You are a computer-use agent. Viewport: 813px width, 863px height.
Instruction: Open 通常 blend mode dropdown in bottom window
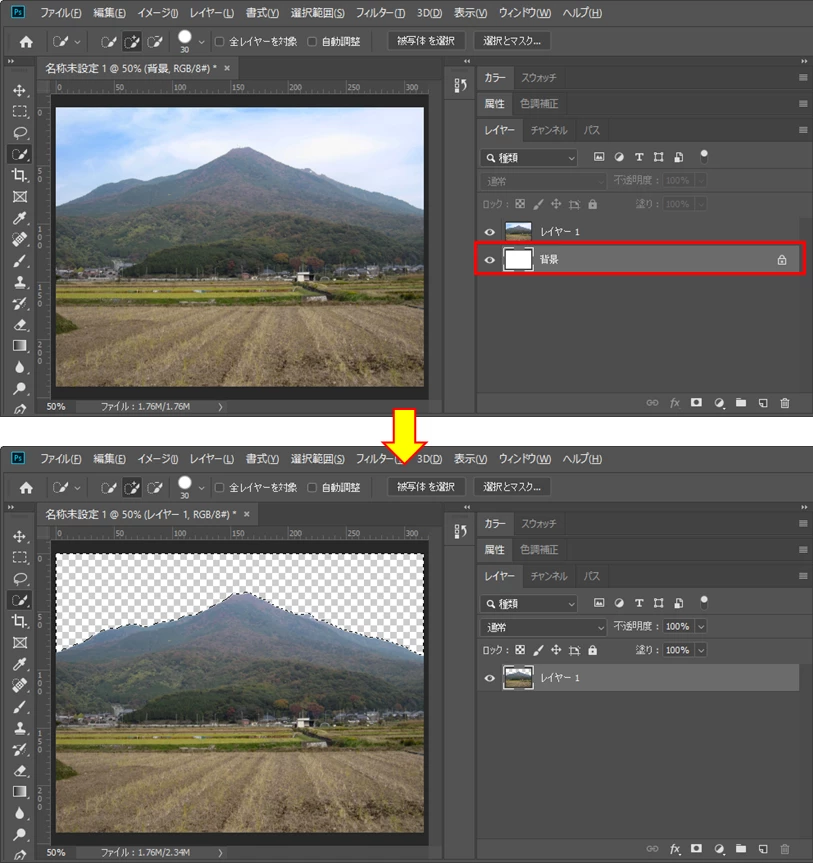(x=543, y=627)
